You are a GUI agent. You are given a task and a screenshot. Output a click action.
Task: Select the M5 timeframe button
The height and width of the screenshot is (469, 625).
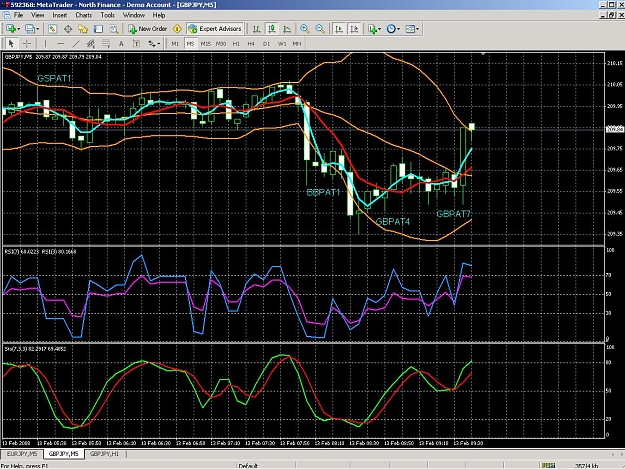click(x=190, y=43)
